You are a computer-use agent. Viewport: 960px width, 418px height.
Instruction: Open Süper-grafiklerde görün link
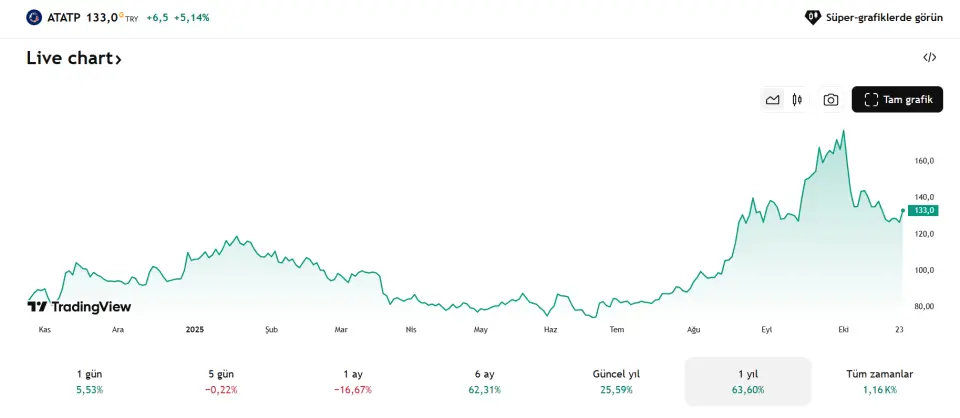point(882,17)
